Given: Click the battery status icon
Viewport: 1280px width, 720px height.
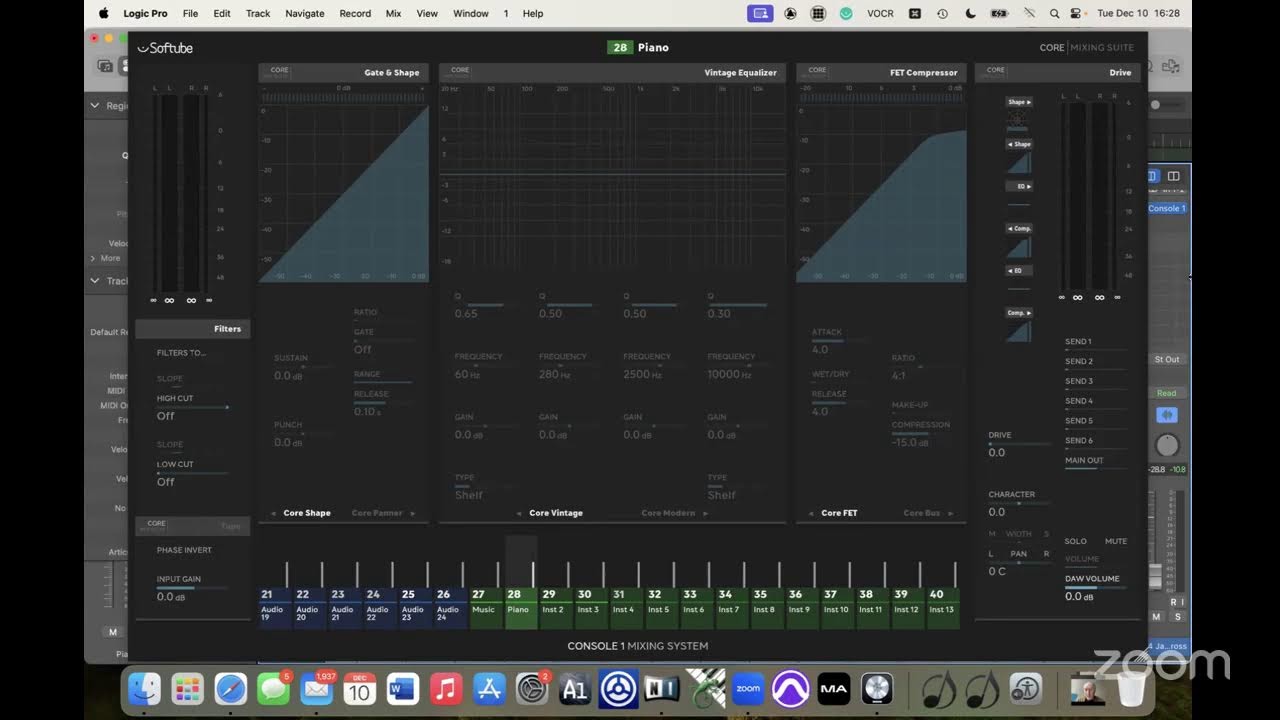Looking at the screenshot, I should tap(999, 13).
